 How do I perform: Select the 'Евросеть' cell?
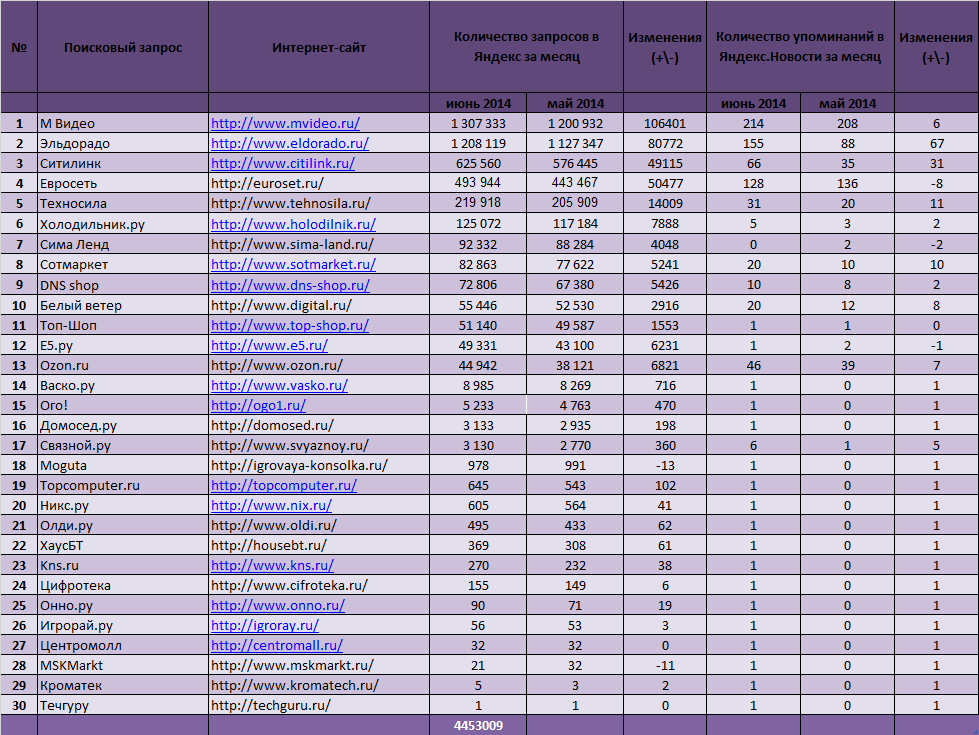tap(123, 184)
